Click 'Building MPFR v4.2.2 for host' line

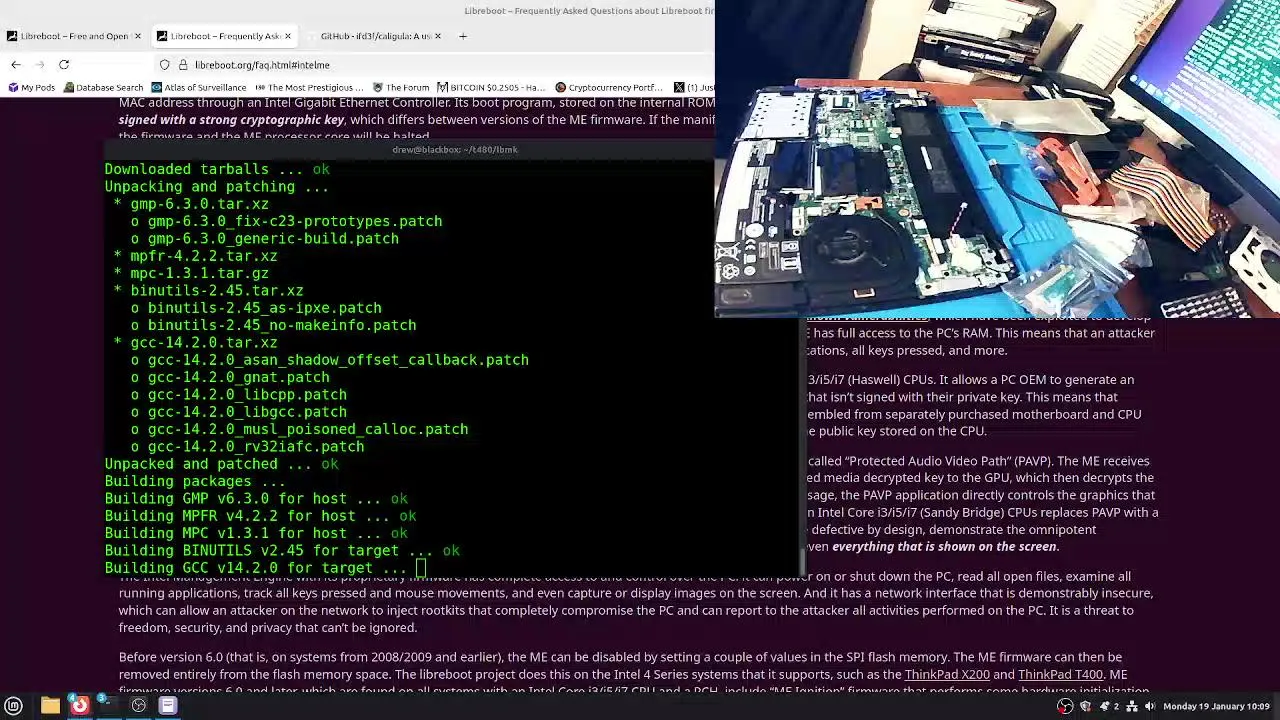260,516
